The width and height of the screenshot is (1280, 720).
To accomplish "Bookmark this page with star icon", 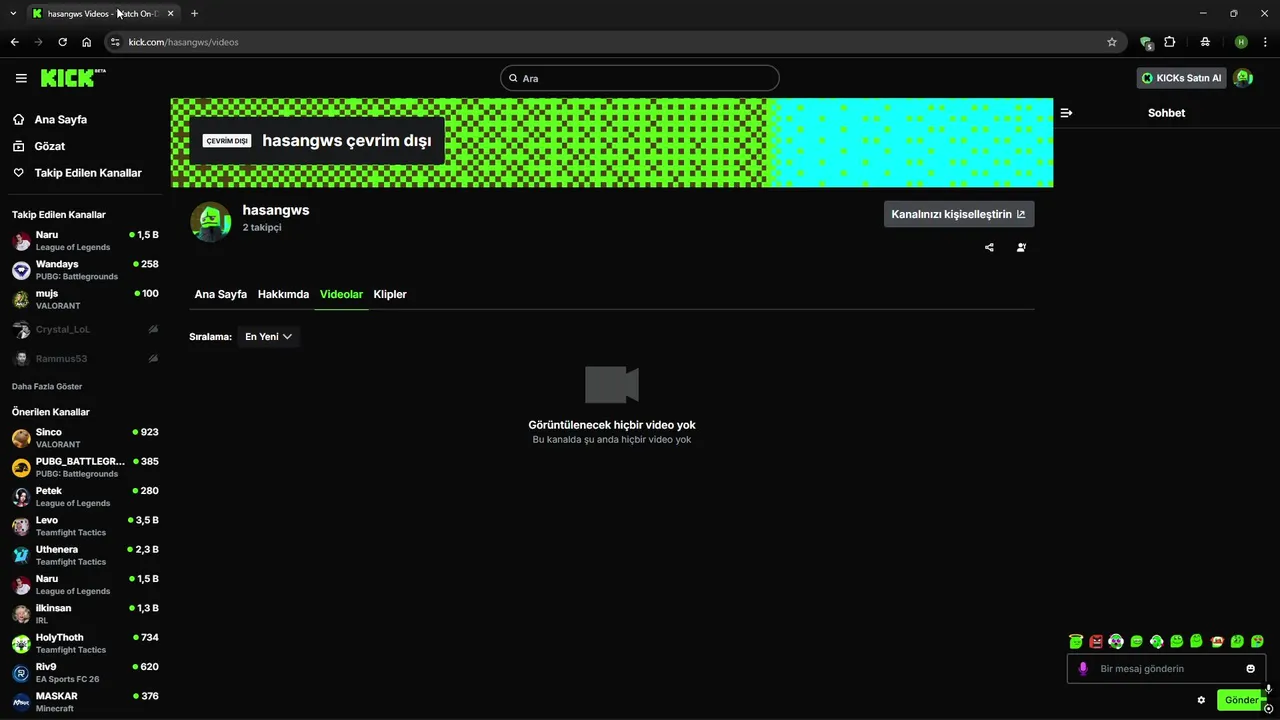I will click(x=1111, y=42).
